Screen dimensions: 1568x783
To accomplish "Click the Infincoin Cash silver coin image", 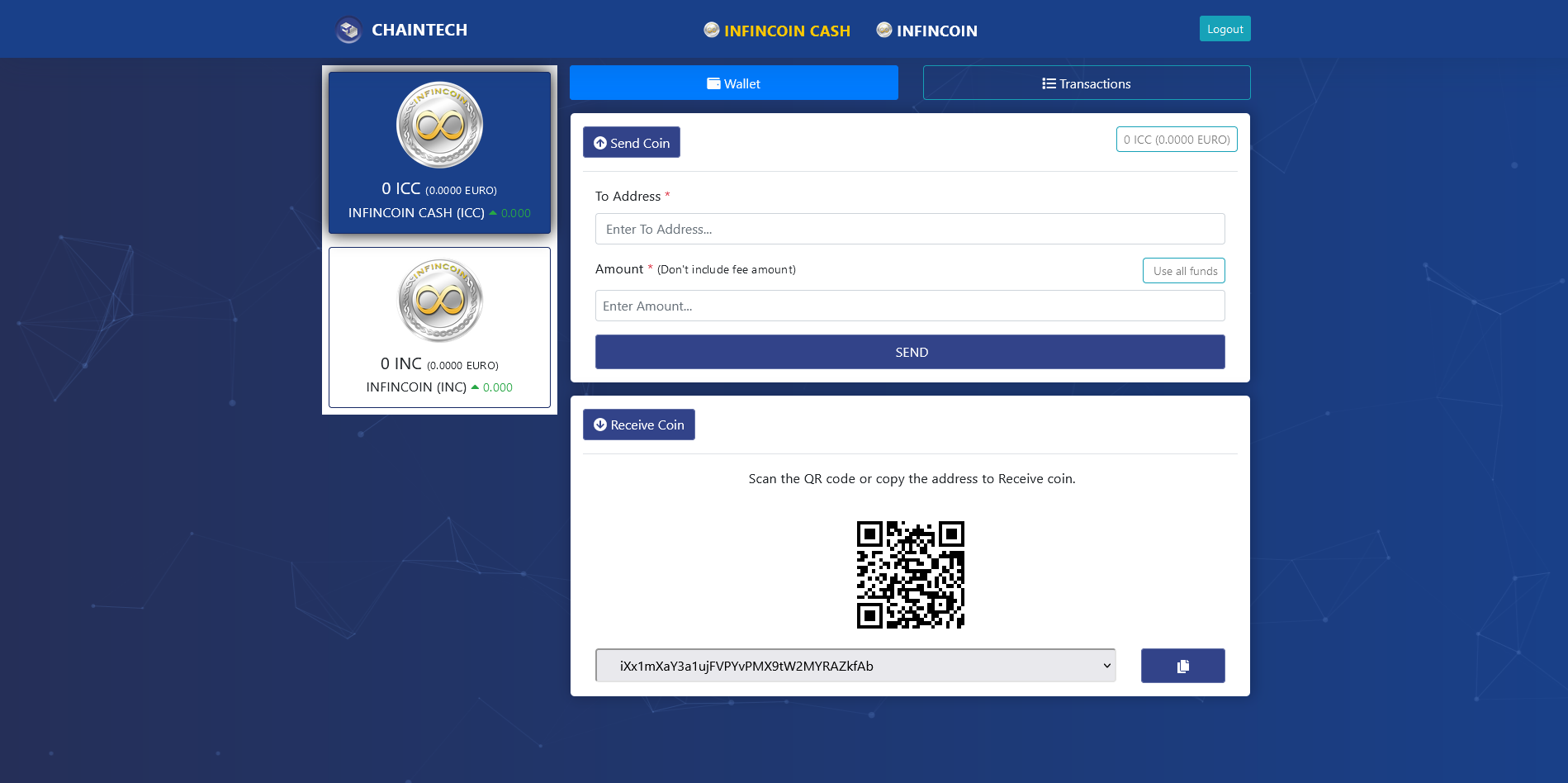I will (x=439, y=126).
